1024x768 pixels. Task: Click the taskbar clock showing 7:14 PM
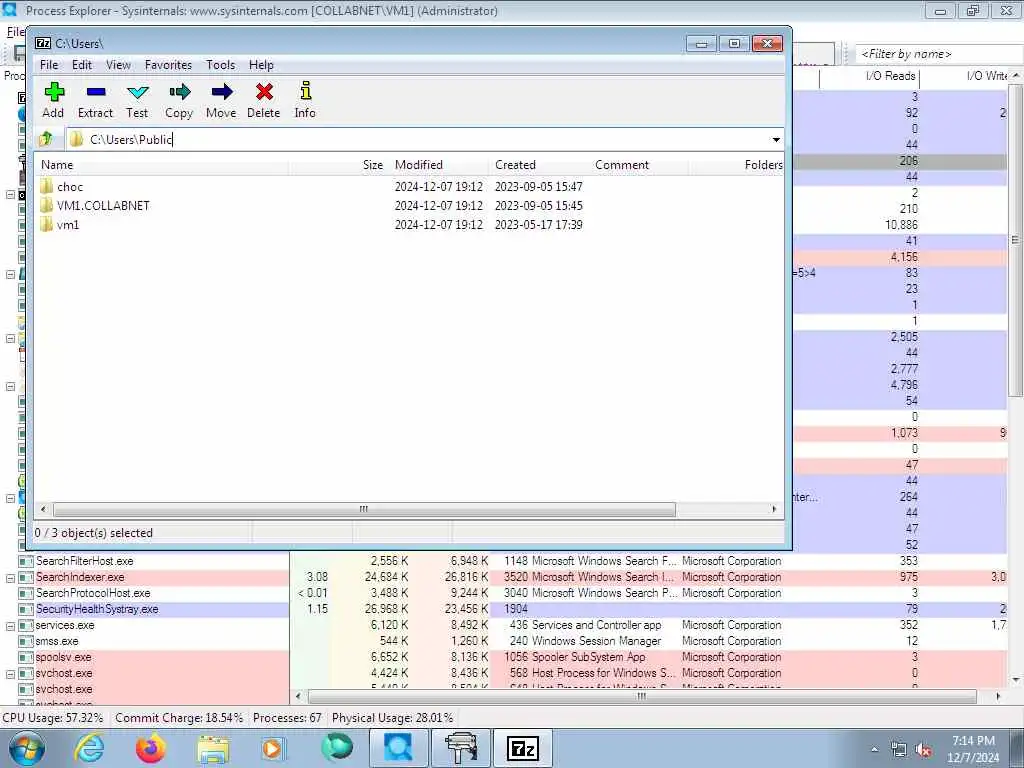[973, 749]
